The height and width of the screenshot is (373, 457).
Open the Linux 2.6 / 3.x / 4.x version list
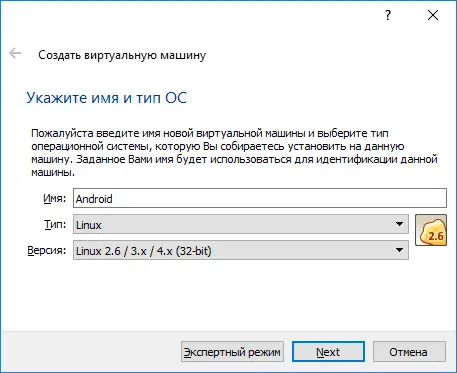[x=241, y=250]
